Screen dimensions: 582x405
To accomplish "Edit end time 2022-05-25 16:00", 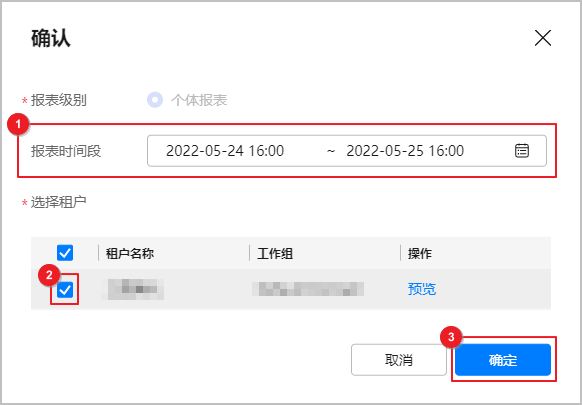I will pos(405,151).
